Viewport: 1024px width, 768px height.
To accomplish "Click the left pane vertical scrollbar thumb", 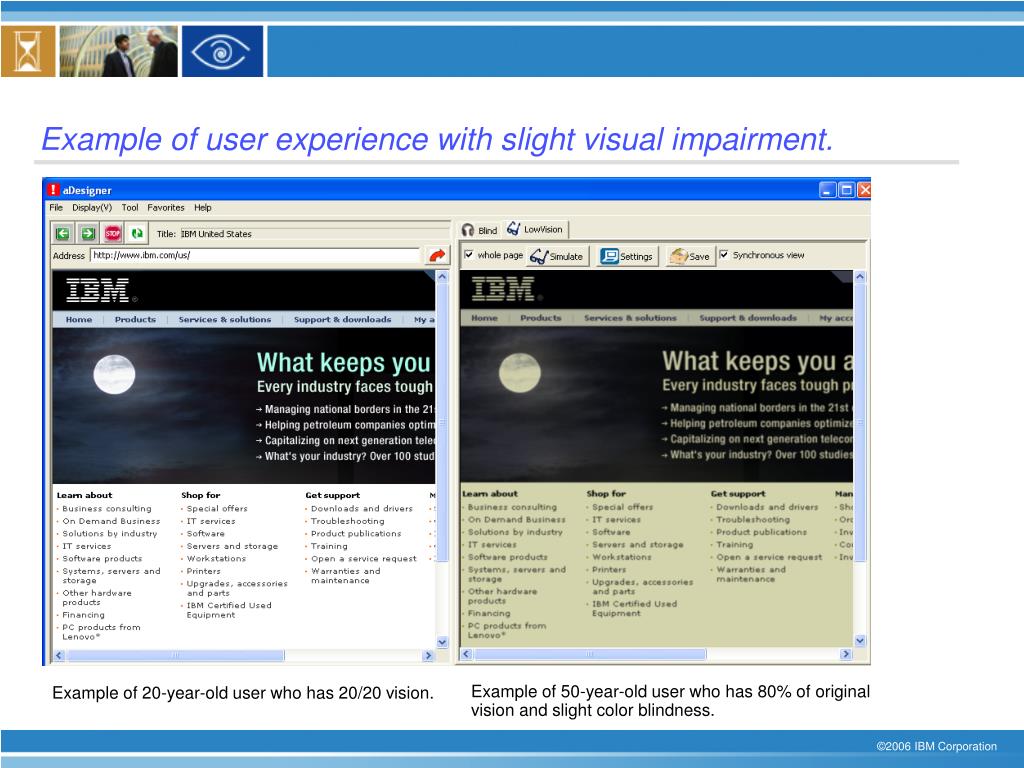I will pyautogui.click(x=442, y=422).
